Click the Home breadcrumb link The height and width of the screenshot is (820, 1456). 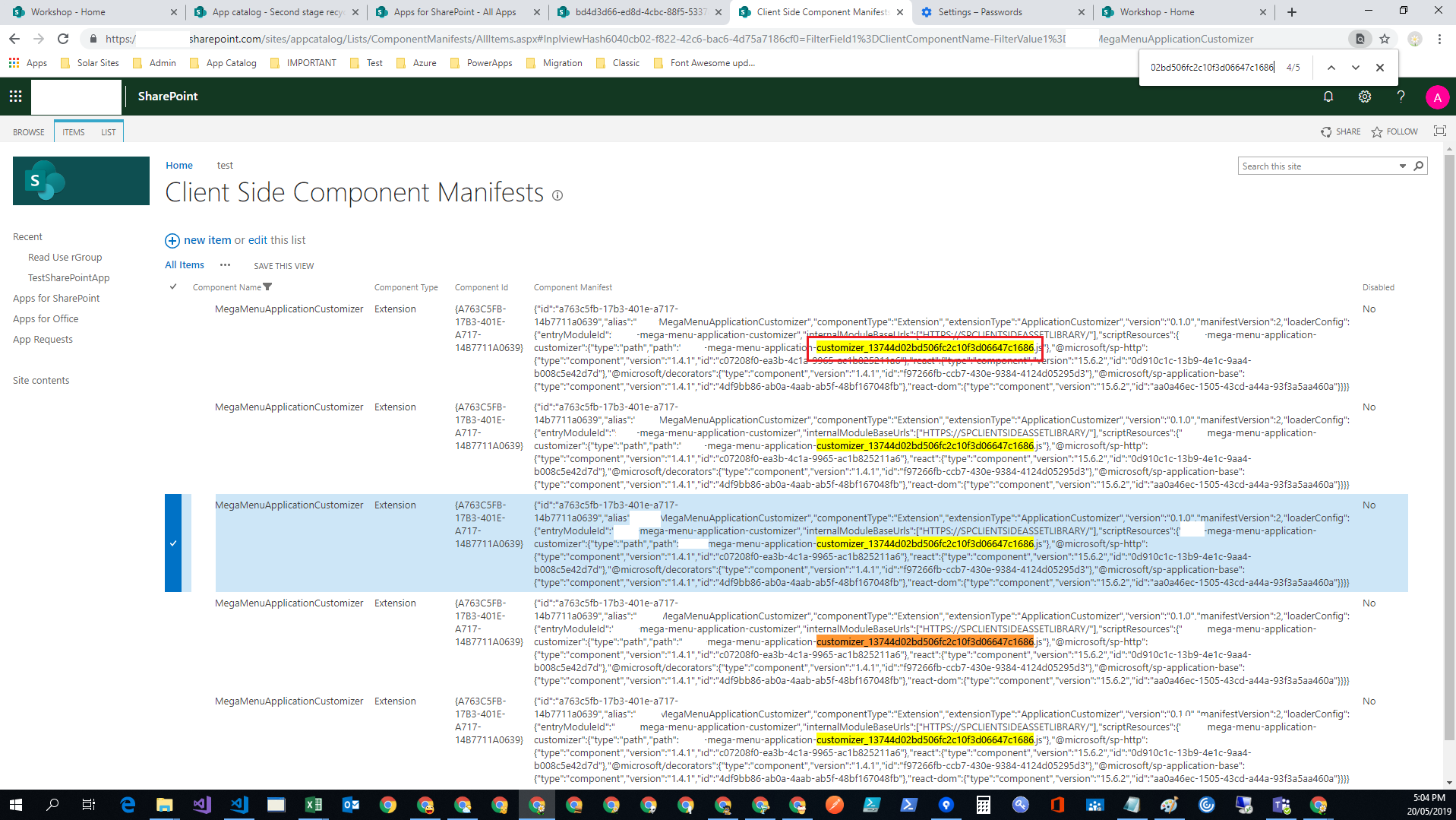click(x=179, y=165)
